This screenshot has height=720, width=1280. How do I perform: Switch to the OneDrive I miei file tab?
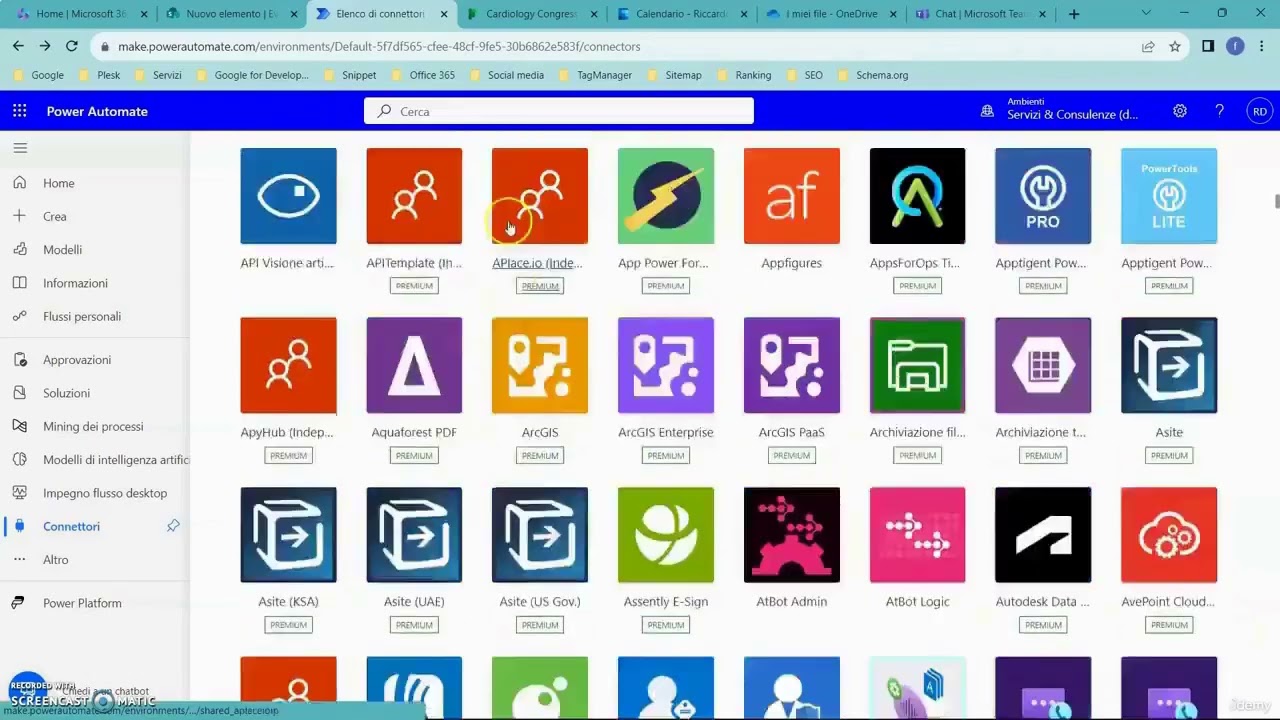830,14
